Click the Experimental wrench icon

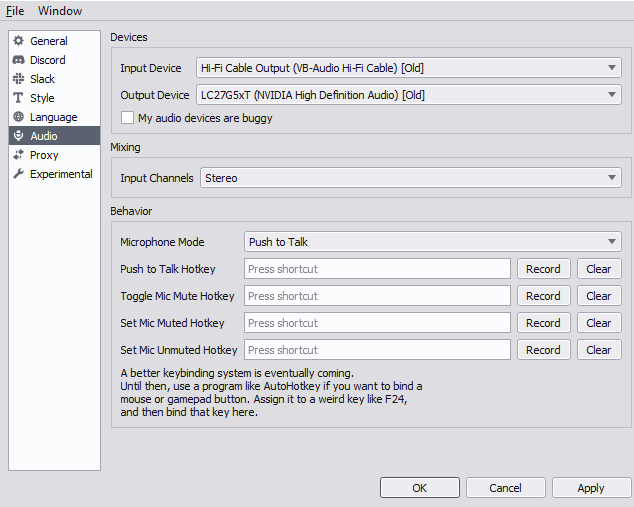(19, 174)
